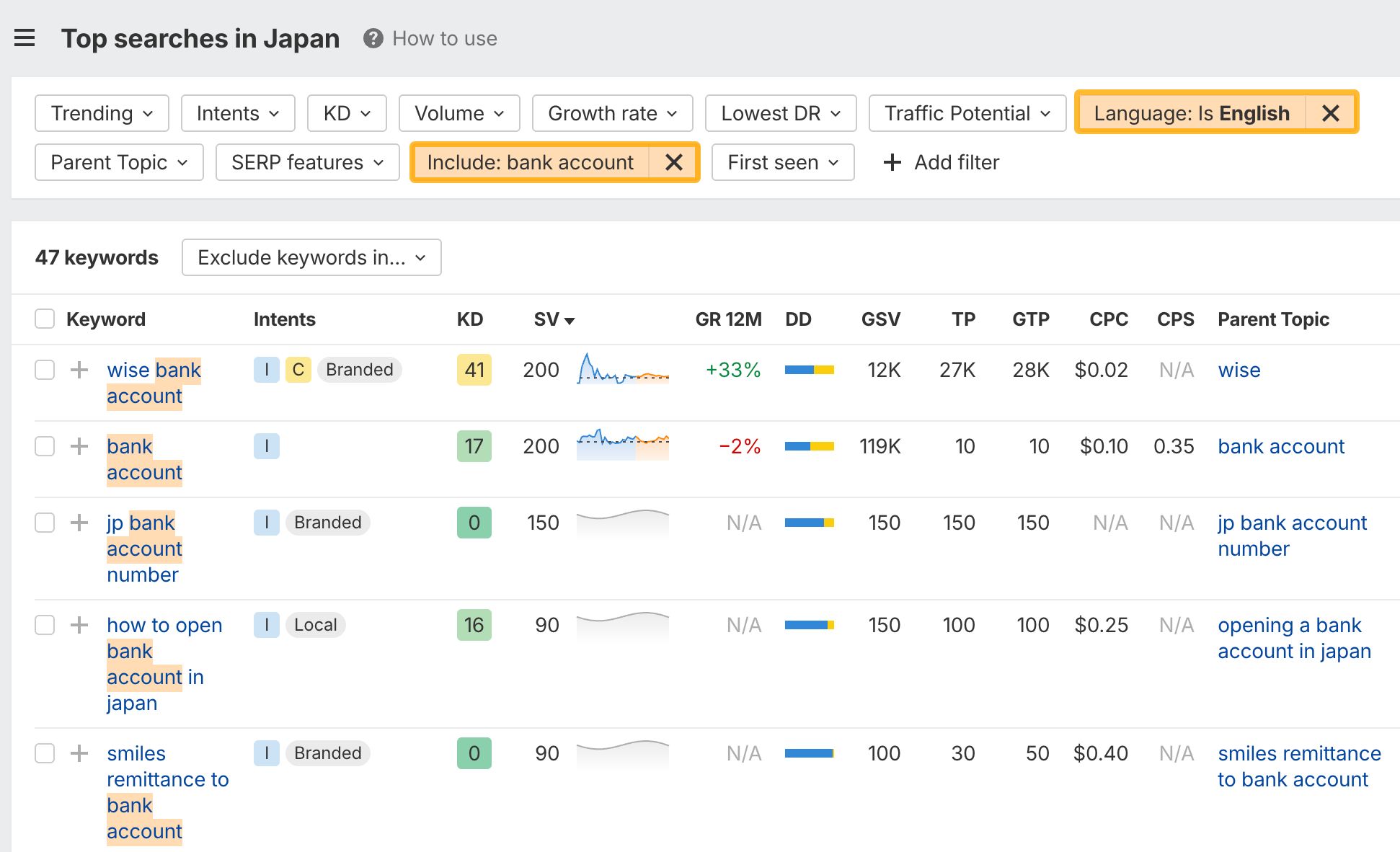Screen dimensions: 1400x852
Task: Remove the Language Is English filter
Action: (x=1331, y=113)
